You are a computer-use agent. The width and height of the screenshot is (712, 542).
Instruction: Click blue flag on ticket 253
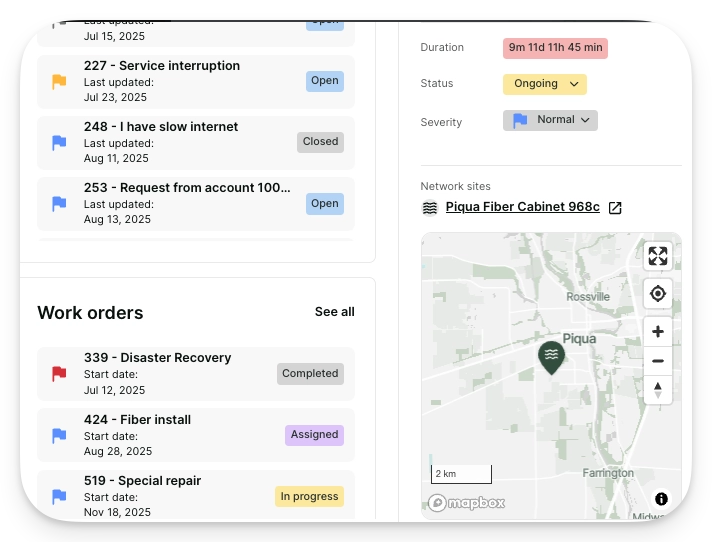coord(59,203)
